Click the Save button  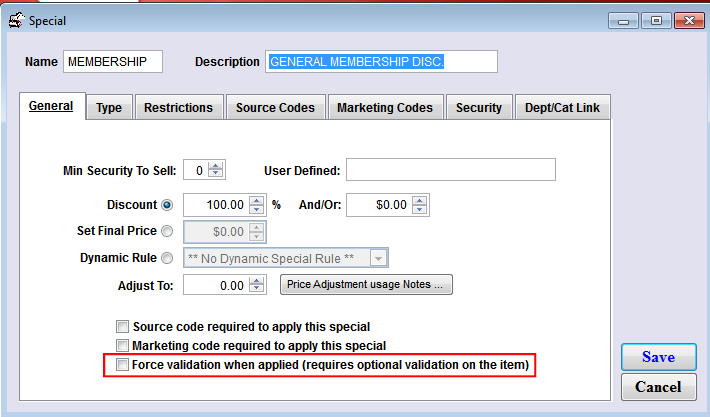click(x=659, y=357)
